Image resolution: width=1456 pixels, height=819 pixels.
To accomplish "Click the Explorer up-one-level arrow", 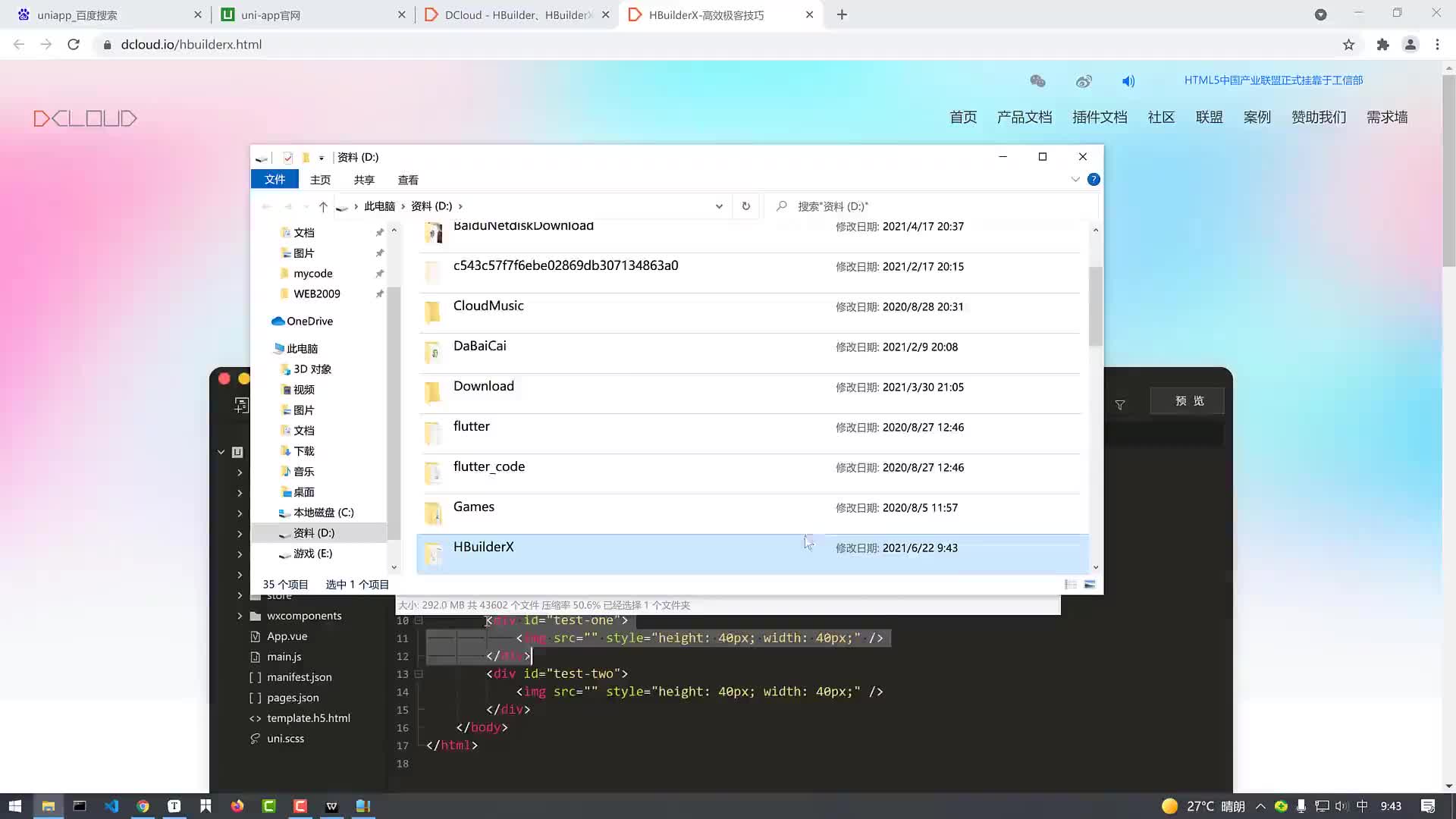I will click(323, 206).
